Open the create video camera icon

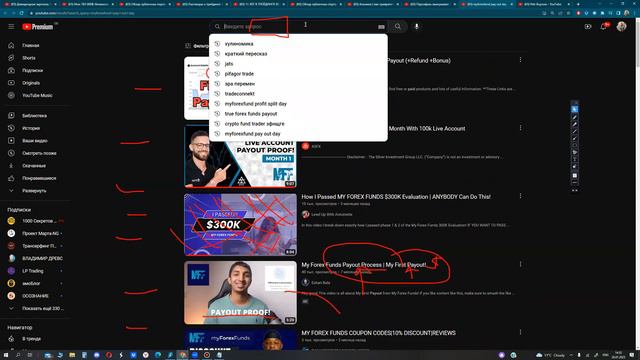[x=588, y=27]
